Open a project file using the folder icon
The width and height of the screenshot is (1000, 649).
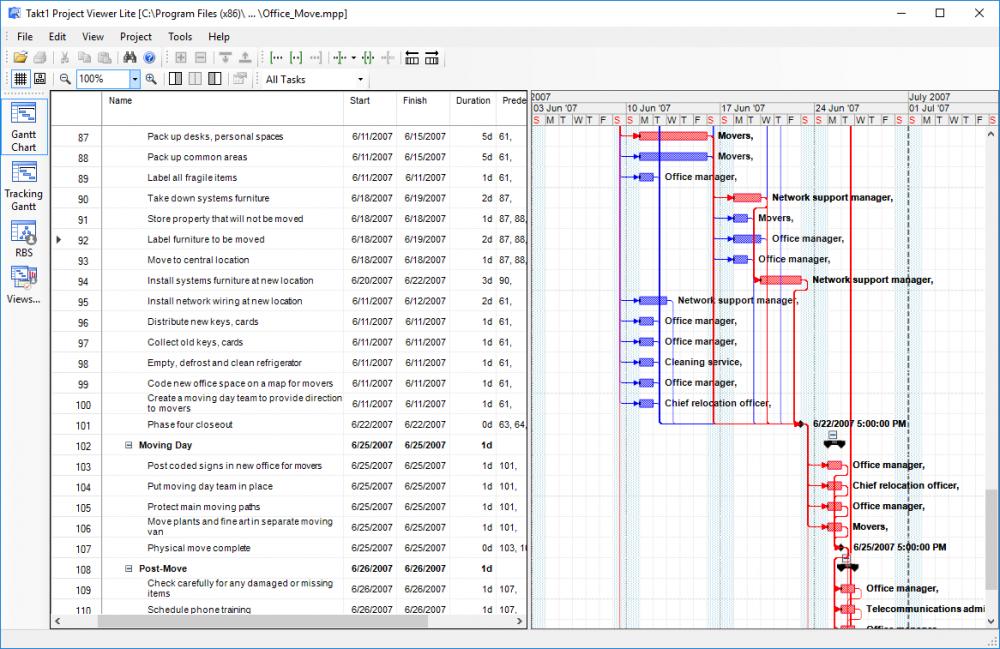tap(22, 56)
